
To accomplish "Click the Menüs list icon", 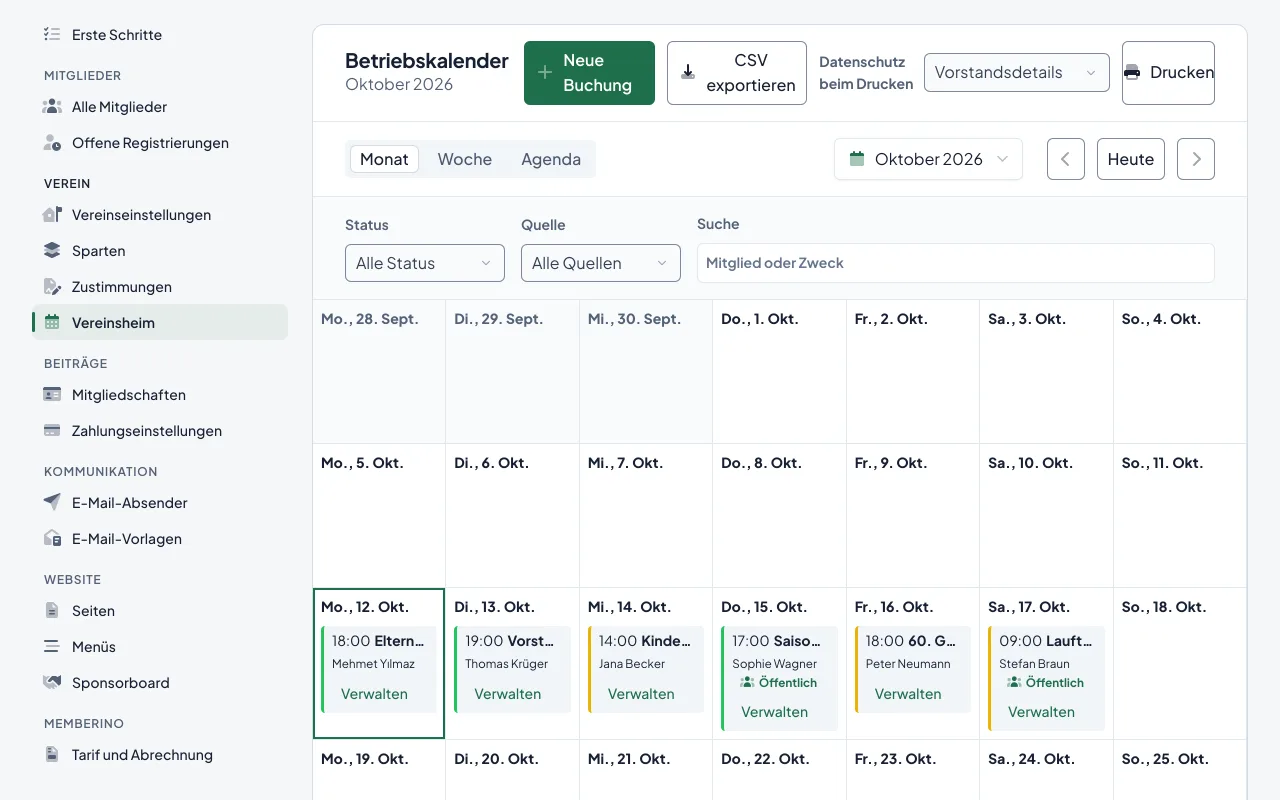I will tap(52, 647).
